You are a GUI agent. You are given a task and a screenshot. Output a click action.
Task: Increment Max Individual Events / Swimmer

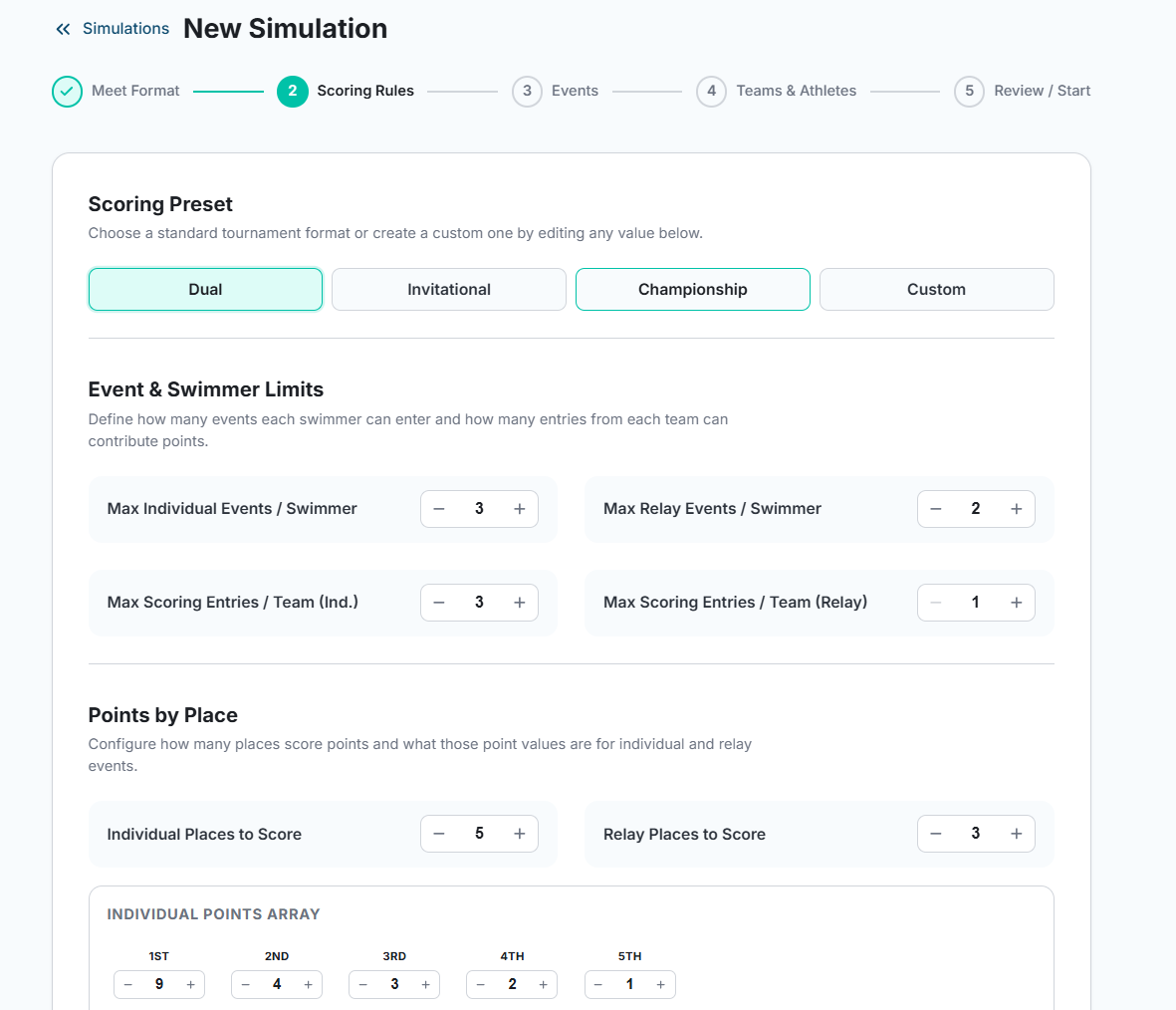[x=519, y=508]
